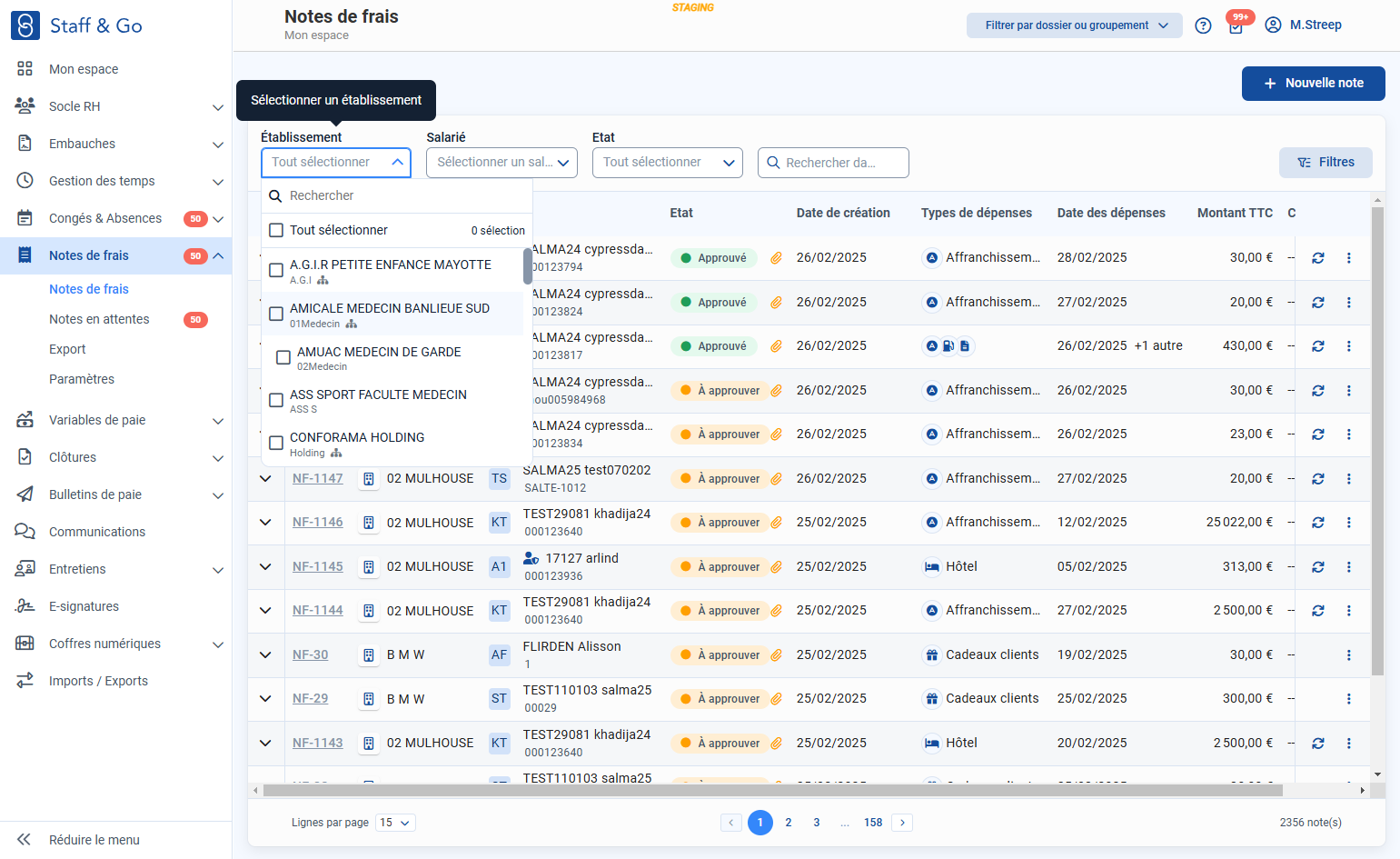Click the Imports / Exports arrows icon

[x=25, y=681]
